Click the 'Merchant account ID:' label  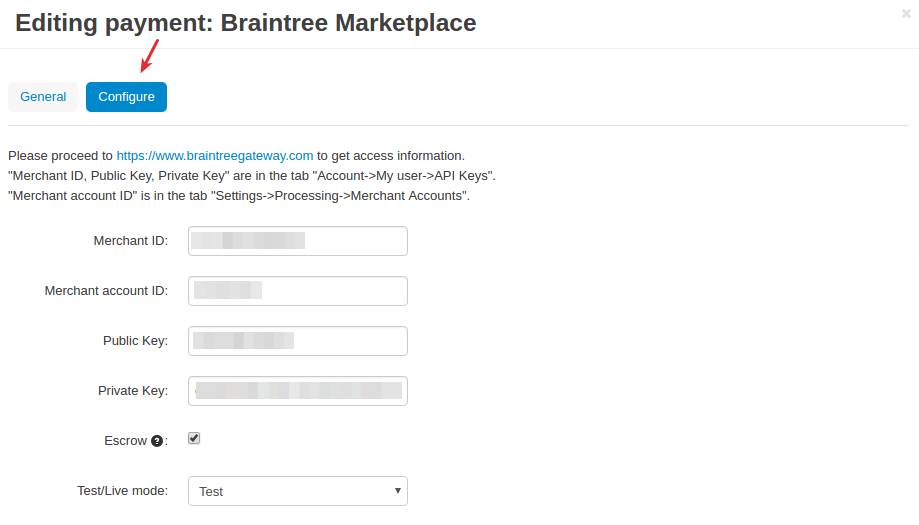coord(106,291)
